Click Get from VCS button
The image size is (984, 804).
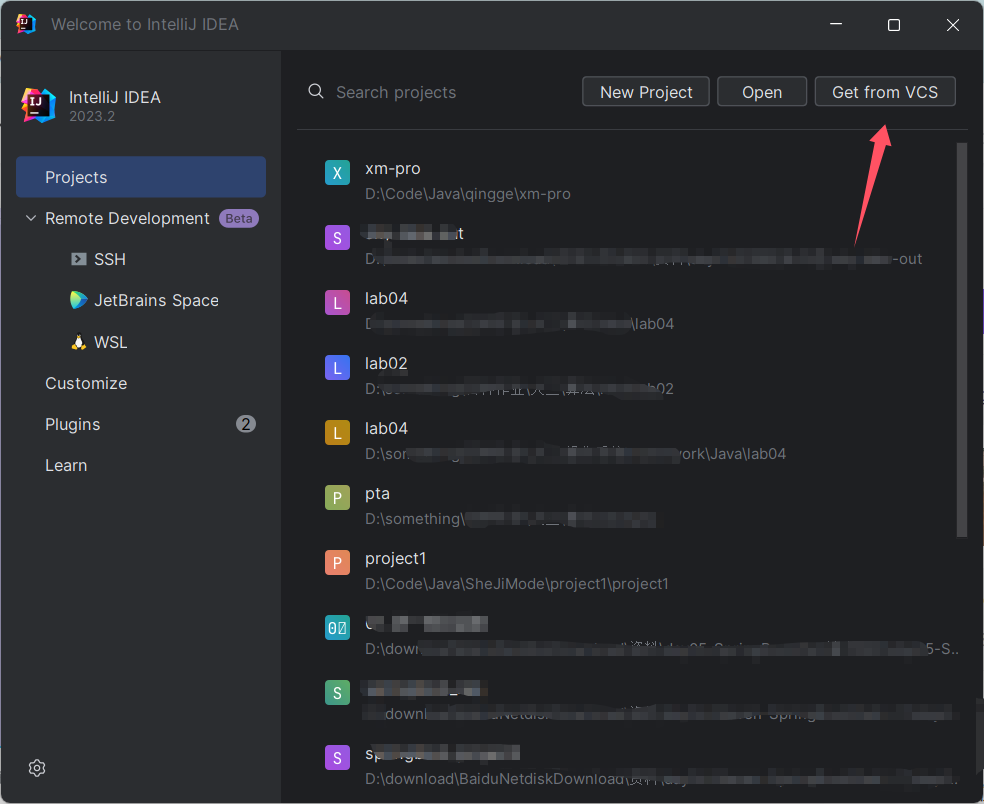click(885, 92)
